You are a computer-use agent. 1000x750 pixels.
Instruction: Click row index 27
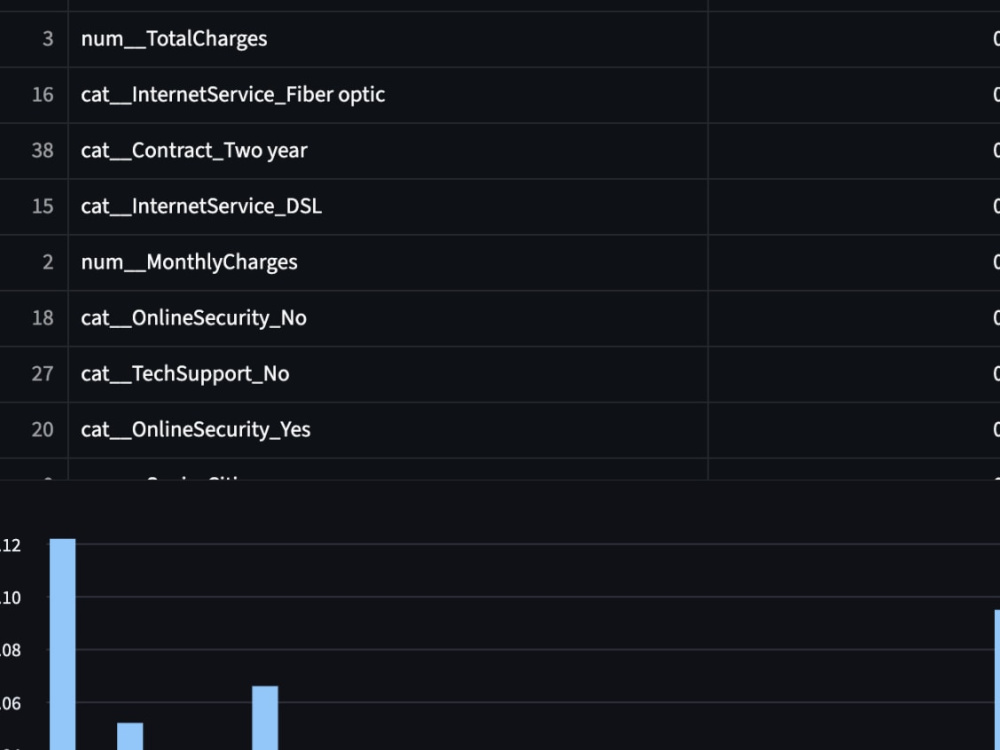pyautogui.click(x=34, y=374)
